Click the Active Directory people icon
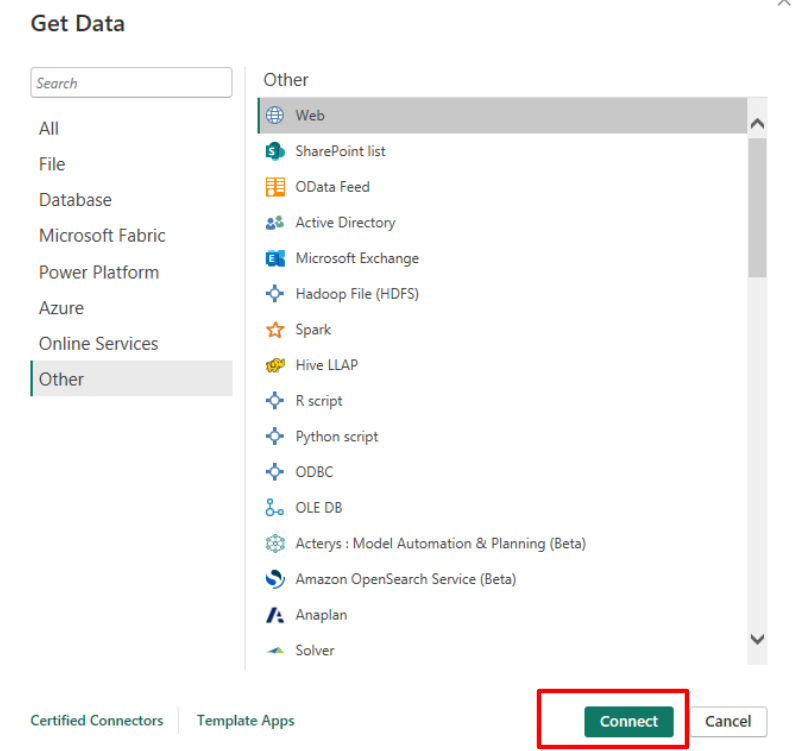The height and width of the screenshot is (751, 795). click(275, 223)
